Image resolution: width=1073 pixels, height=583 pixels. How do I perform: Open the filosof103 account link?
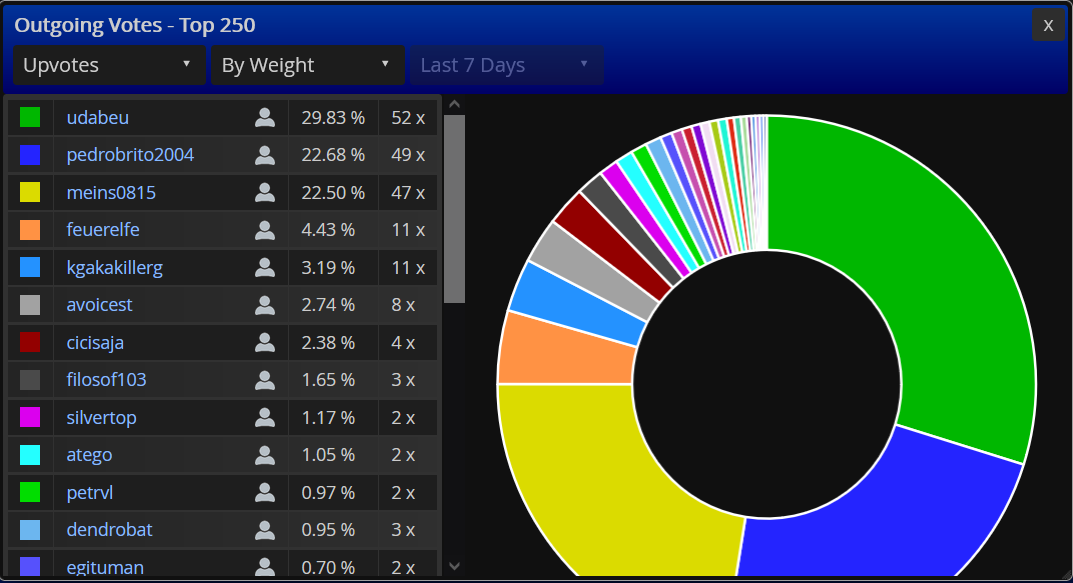106,379
